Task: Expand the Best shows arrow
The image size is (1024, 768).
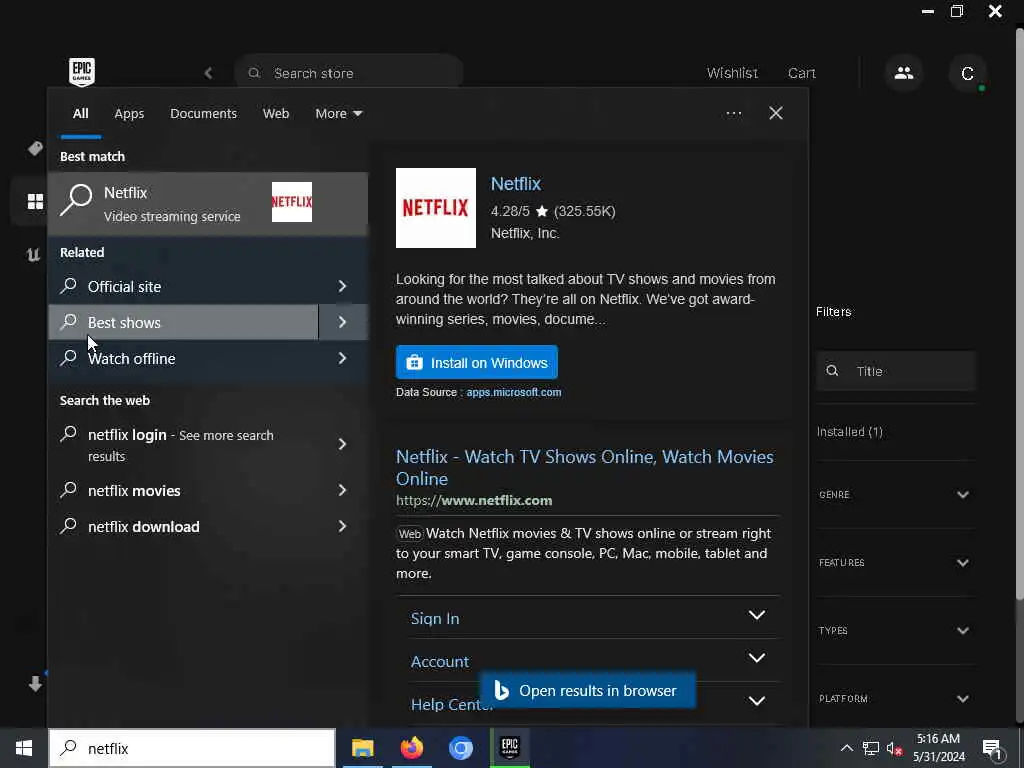Action: [342, 322]
